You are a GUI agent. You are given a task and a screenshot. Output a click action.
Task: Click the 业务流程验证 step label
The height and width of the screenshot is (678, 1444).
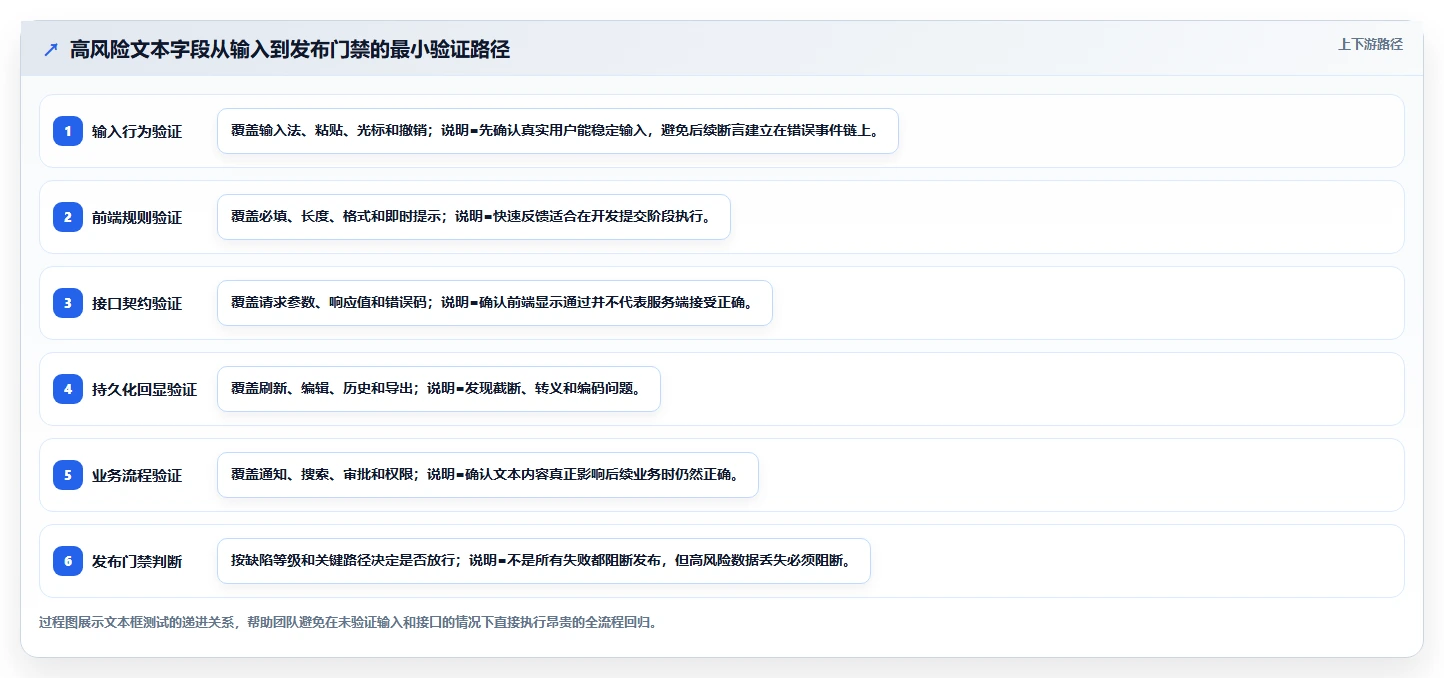tap(137, 475)
